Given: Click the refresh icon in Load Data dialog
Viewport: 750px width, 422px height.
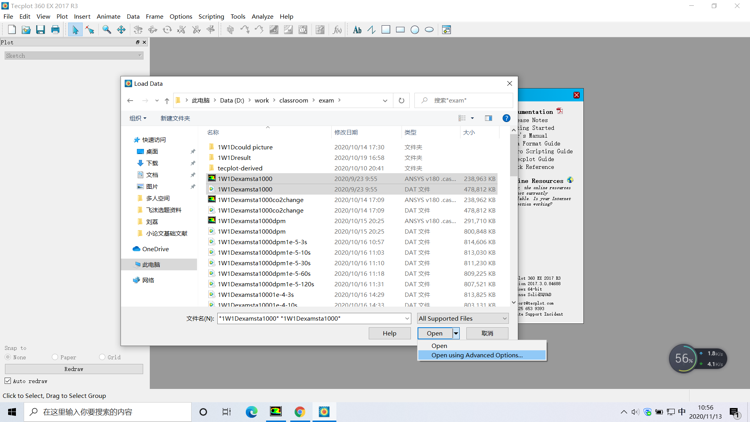Looking at the screenshot, I should click(x=402, y=100).
